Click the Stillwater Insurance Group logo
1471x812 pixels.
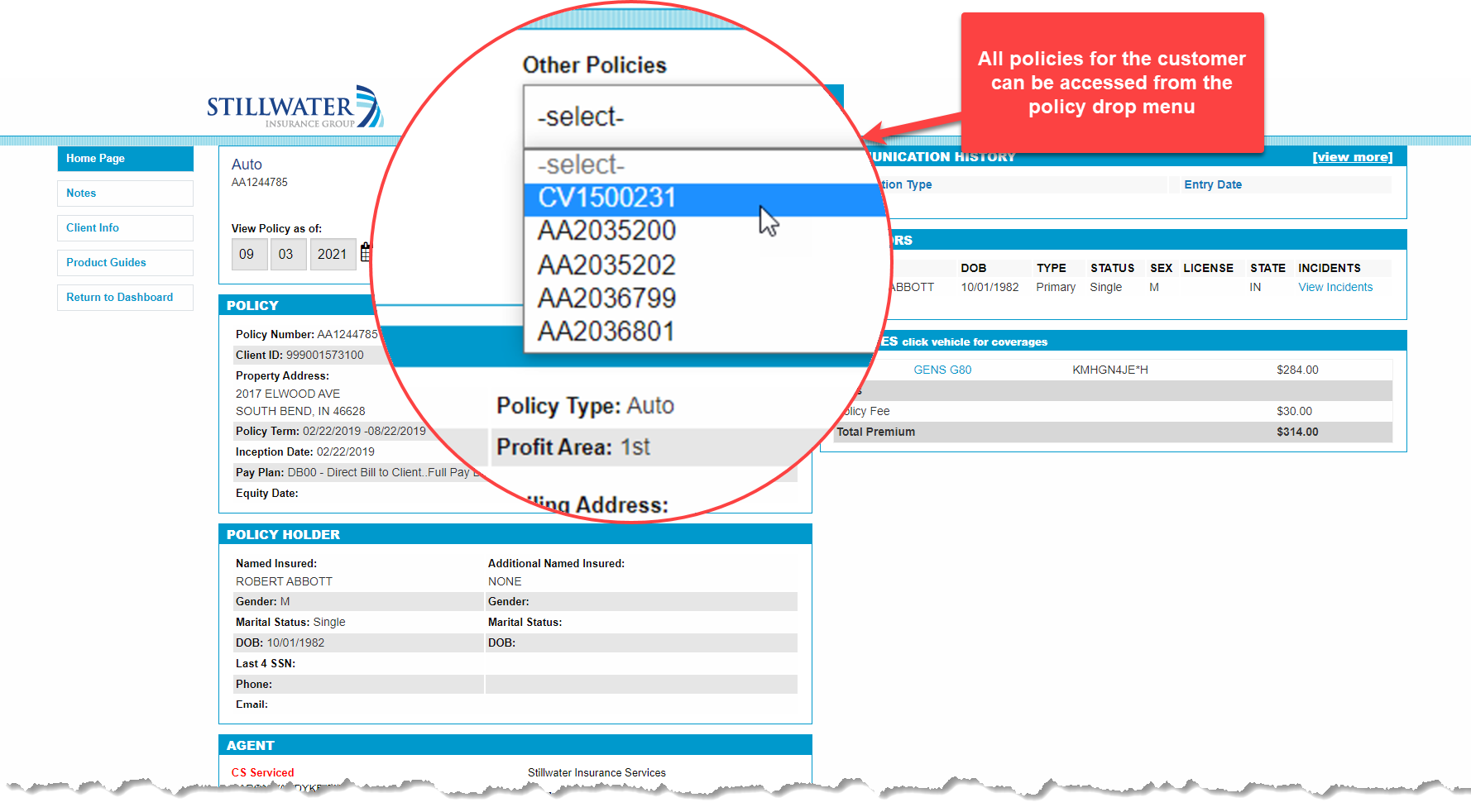point(295,107)
